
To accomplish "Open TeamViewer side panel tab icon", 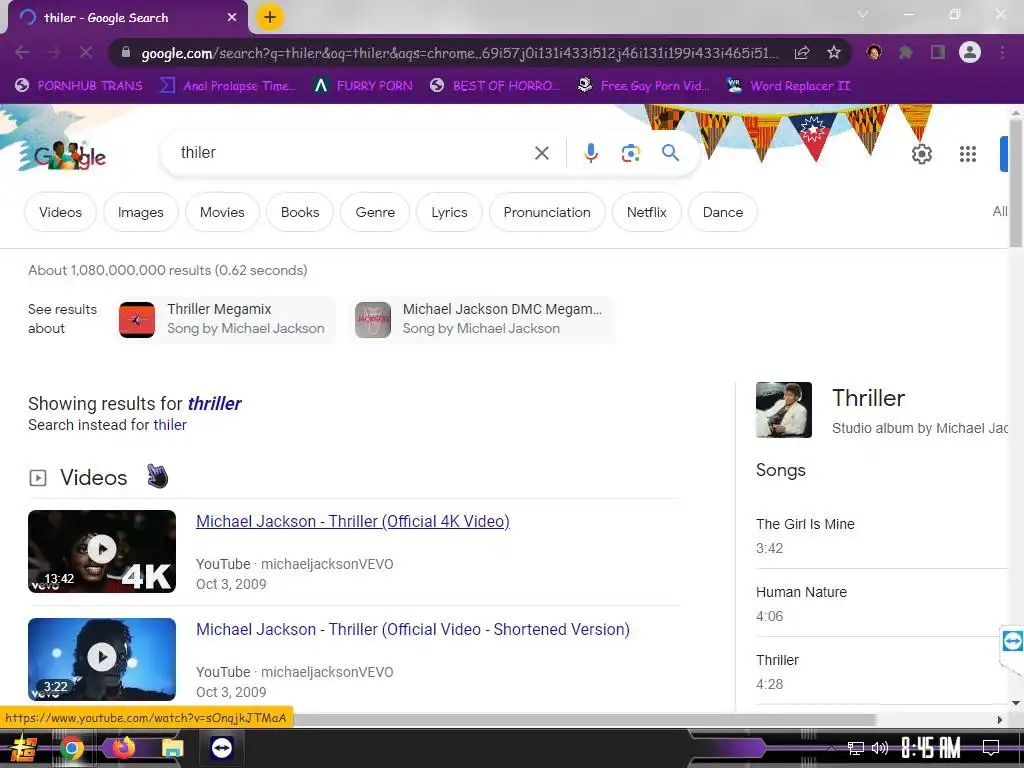I will tap(1012, 641).
